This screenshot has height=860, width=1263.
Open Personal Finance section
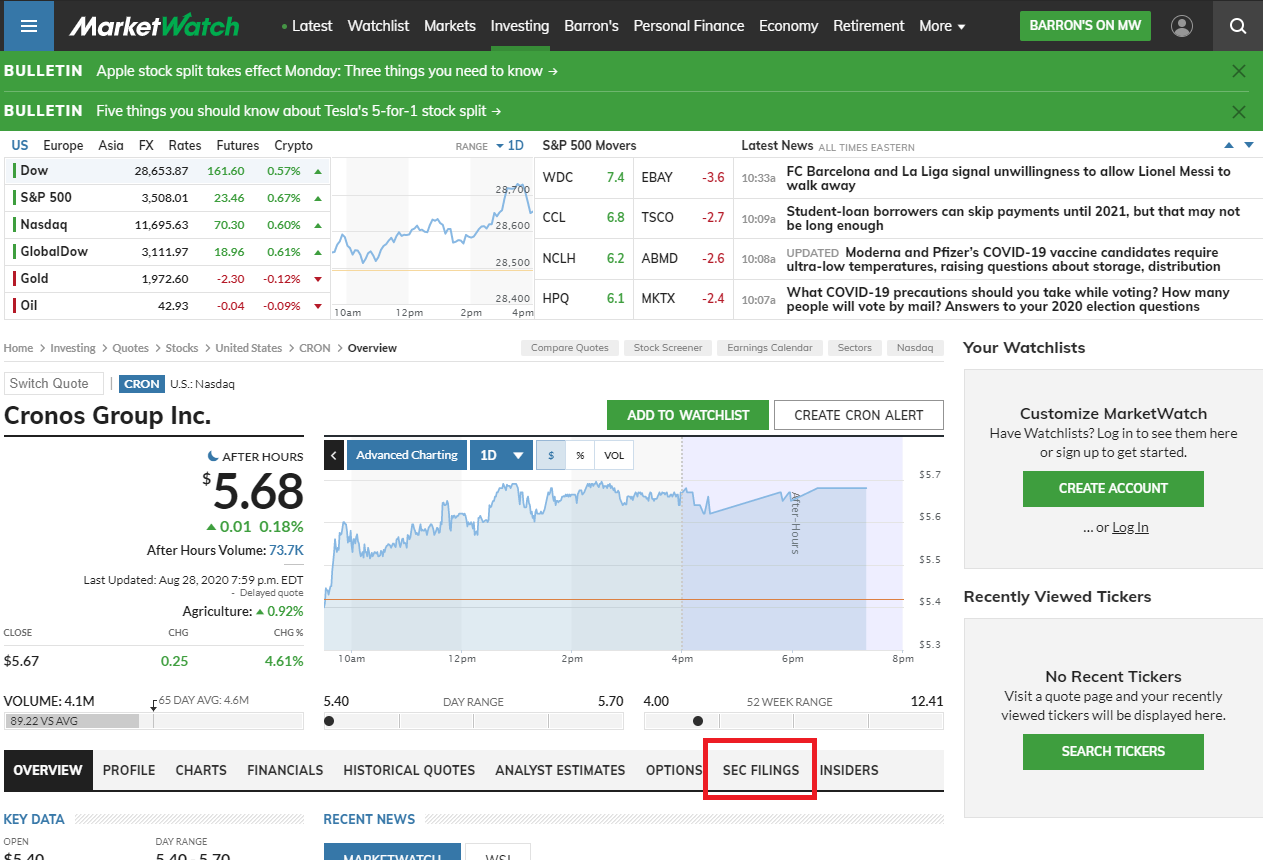689,26
